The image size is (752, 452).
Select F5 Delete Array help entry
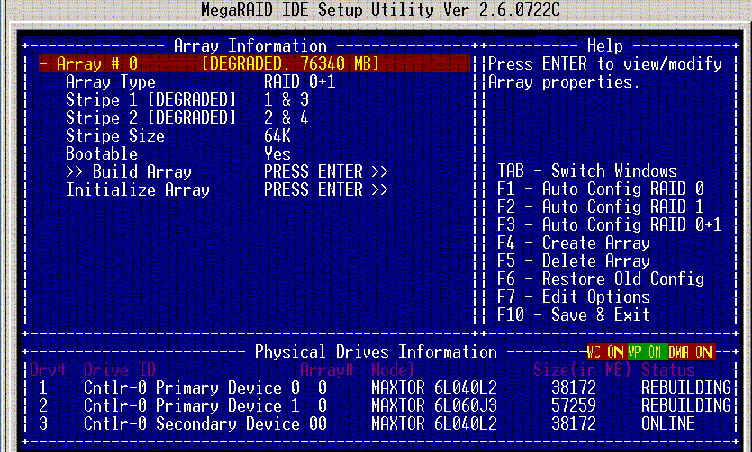coord(573,261)
